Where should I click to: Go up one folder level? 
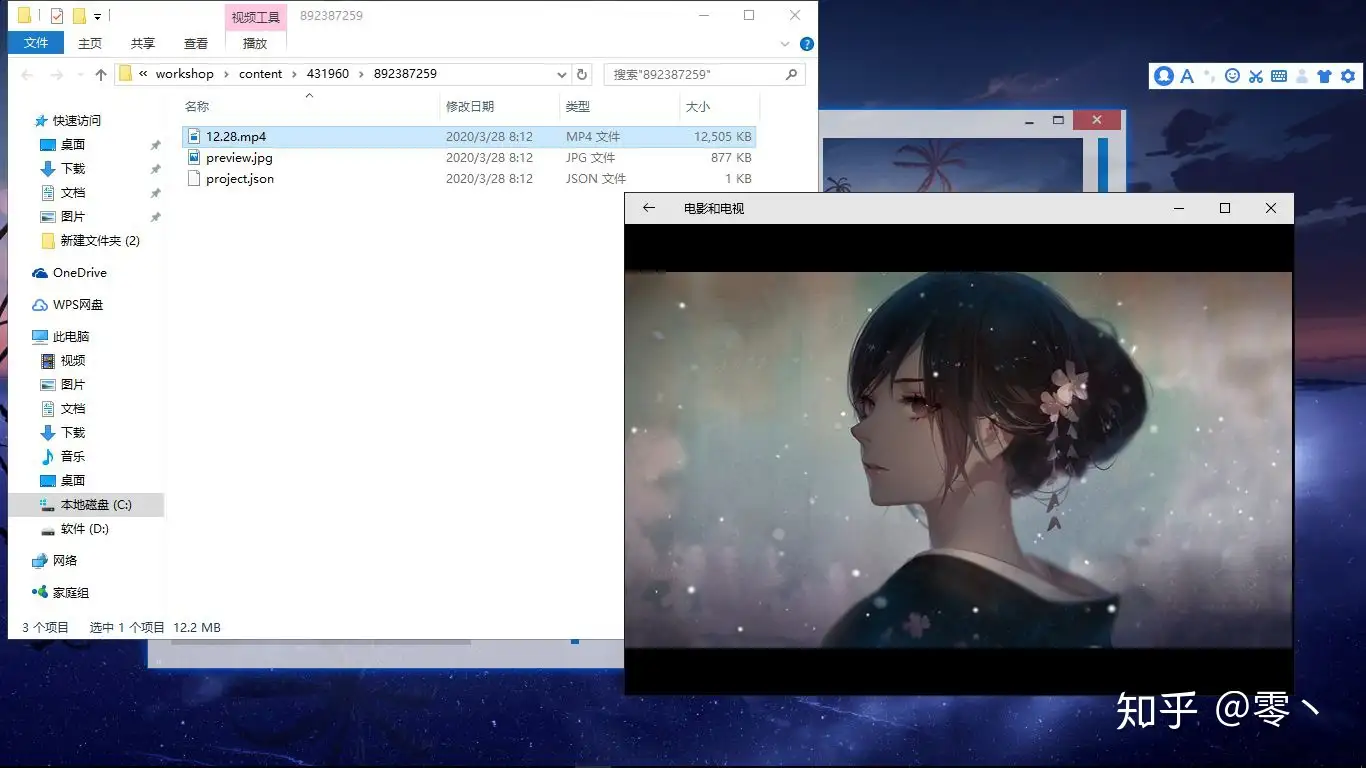click(x=101, y=75)
